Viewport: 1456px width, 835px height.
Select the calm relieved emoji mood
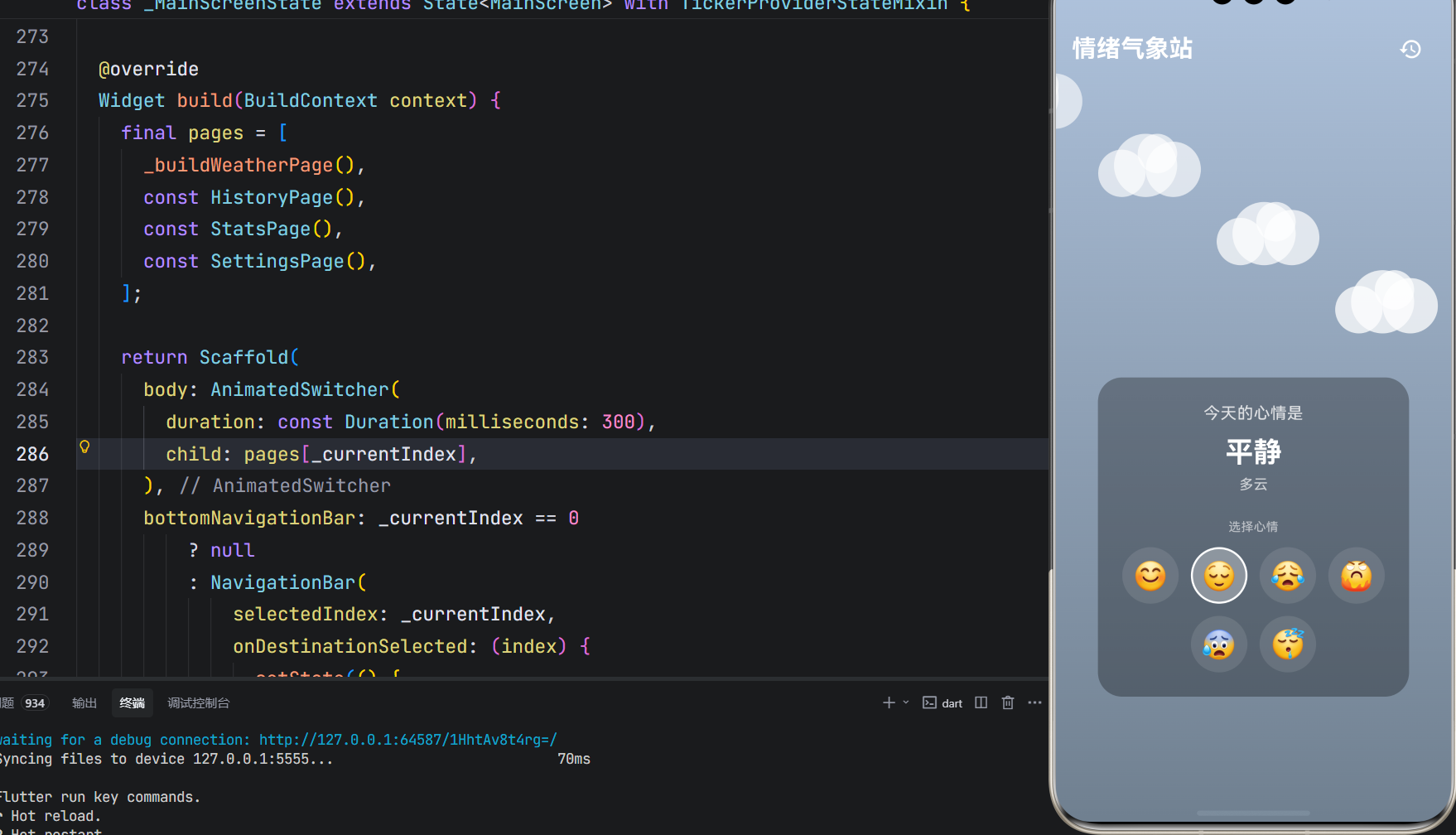pos(1219,576)
